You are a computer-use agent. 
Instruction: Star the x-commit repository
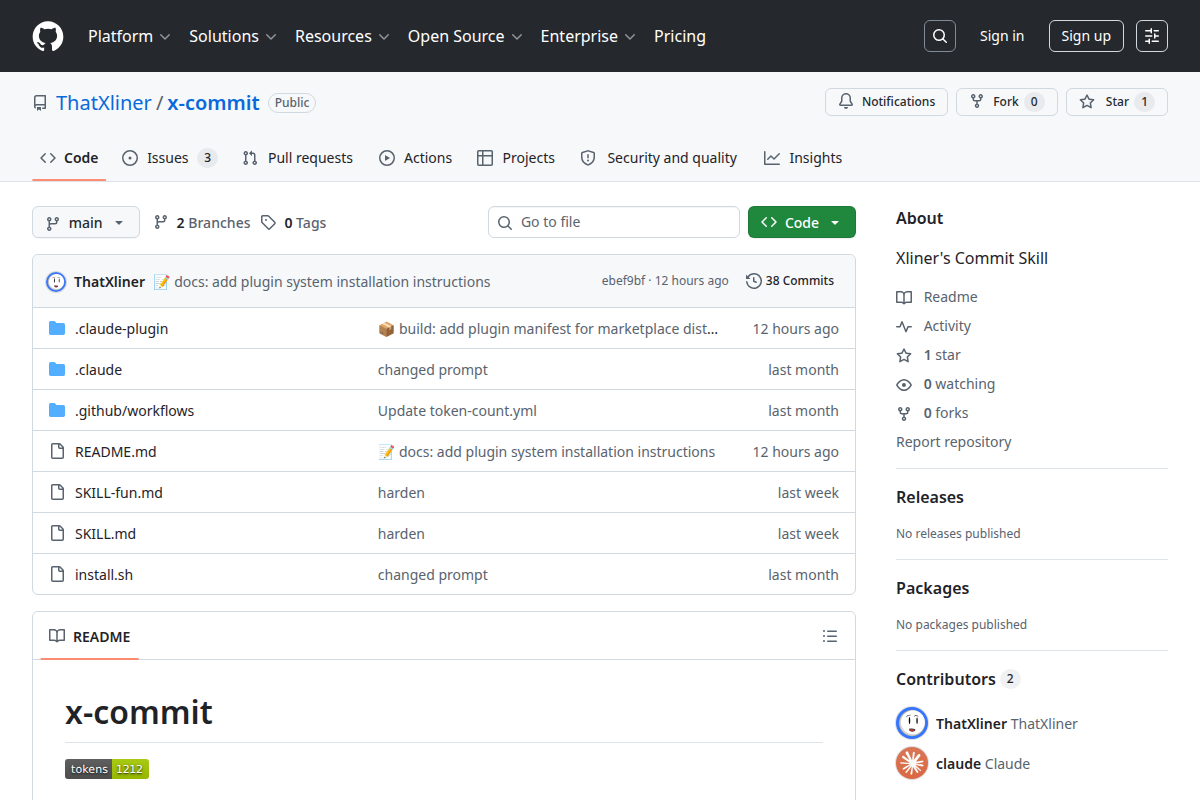(1116, 102)
